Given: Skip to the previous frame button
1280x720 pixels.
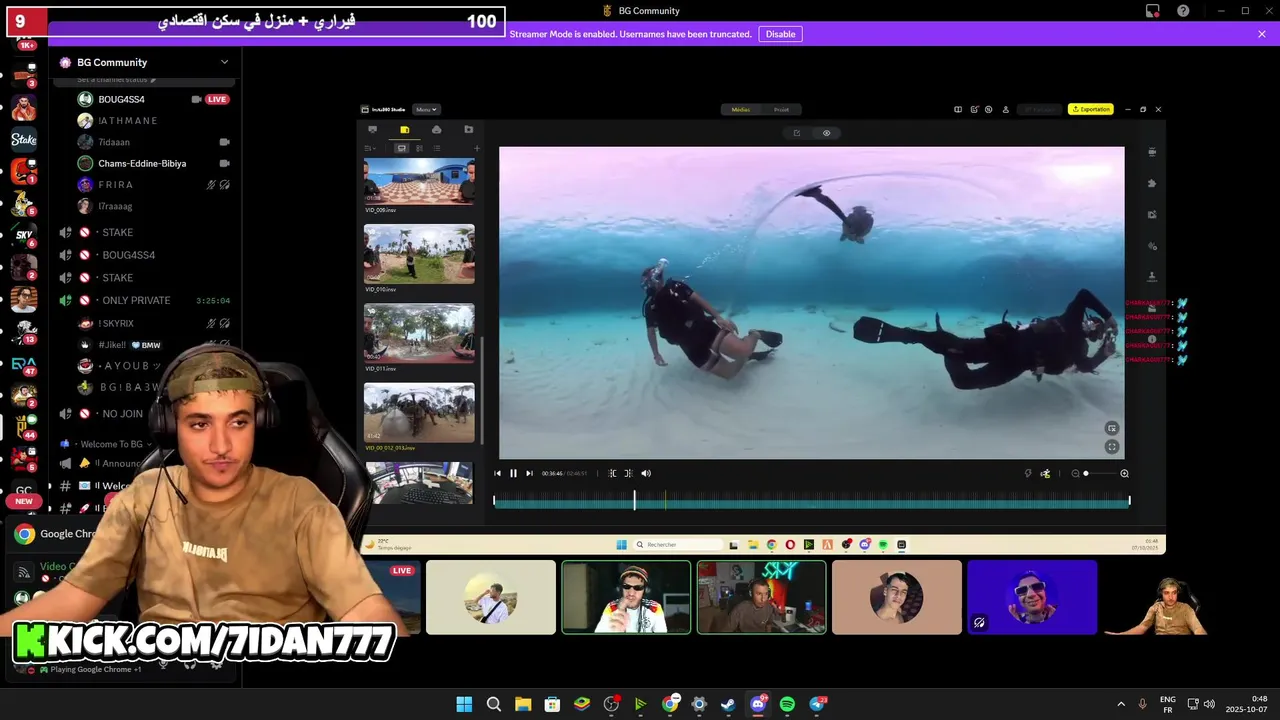Looking at the screenshot, I should point(497,473).
